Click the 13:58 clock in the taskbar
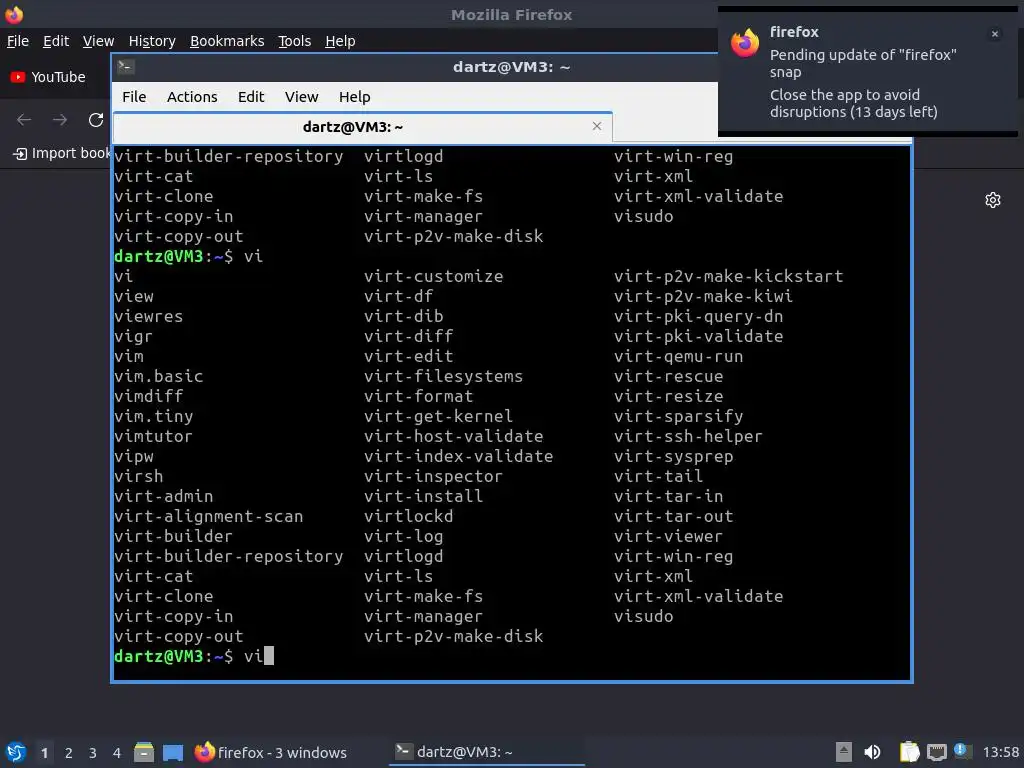Image resolution: width=1024 pixels, height=768 pixels. [1000, 752]
